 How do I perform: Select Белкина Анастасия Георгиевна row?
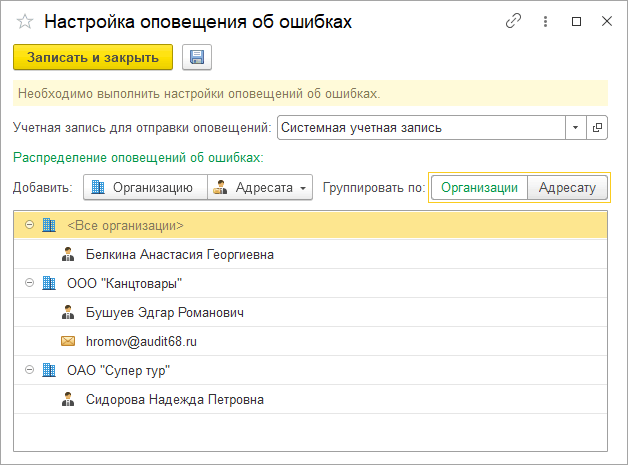tap(180, 254)
